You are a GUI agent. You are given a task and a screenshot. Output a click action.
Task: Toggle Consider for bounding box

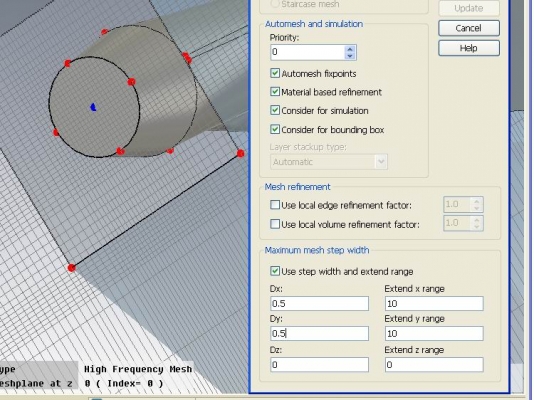pos(275,129)
